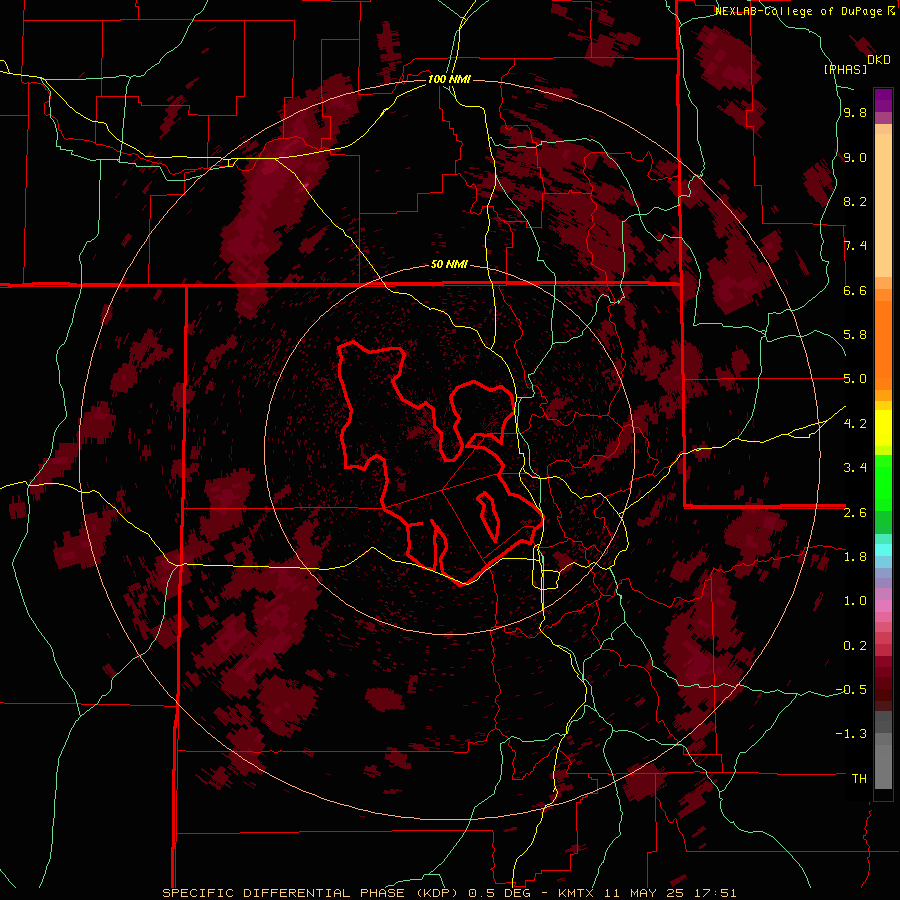This screenshot has height=900, width=900.
Task: Click the 2.6 scale value label
Action: point(855,513)
